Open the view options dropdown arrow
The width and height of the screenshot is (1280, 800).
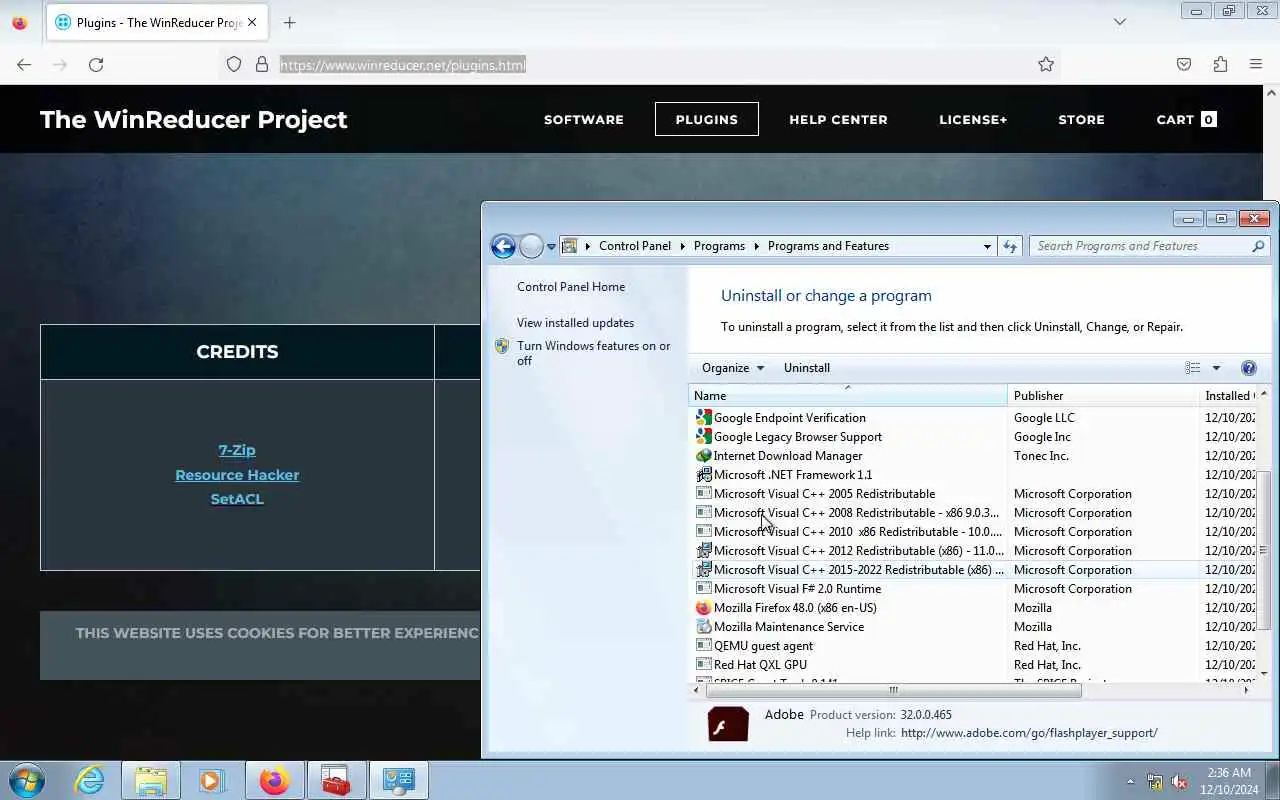point(1216,368)
